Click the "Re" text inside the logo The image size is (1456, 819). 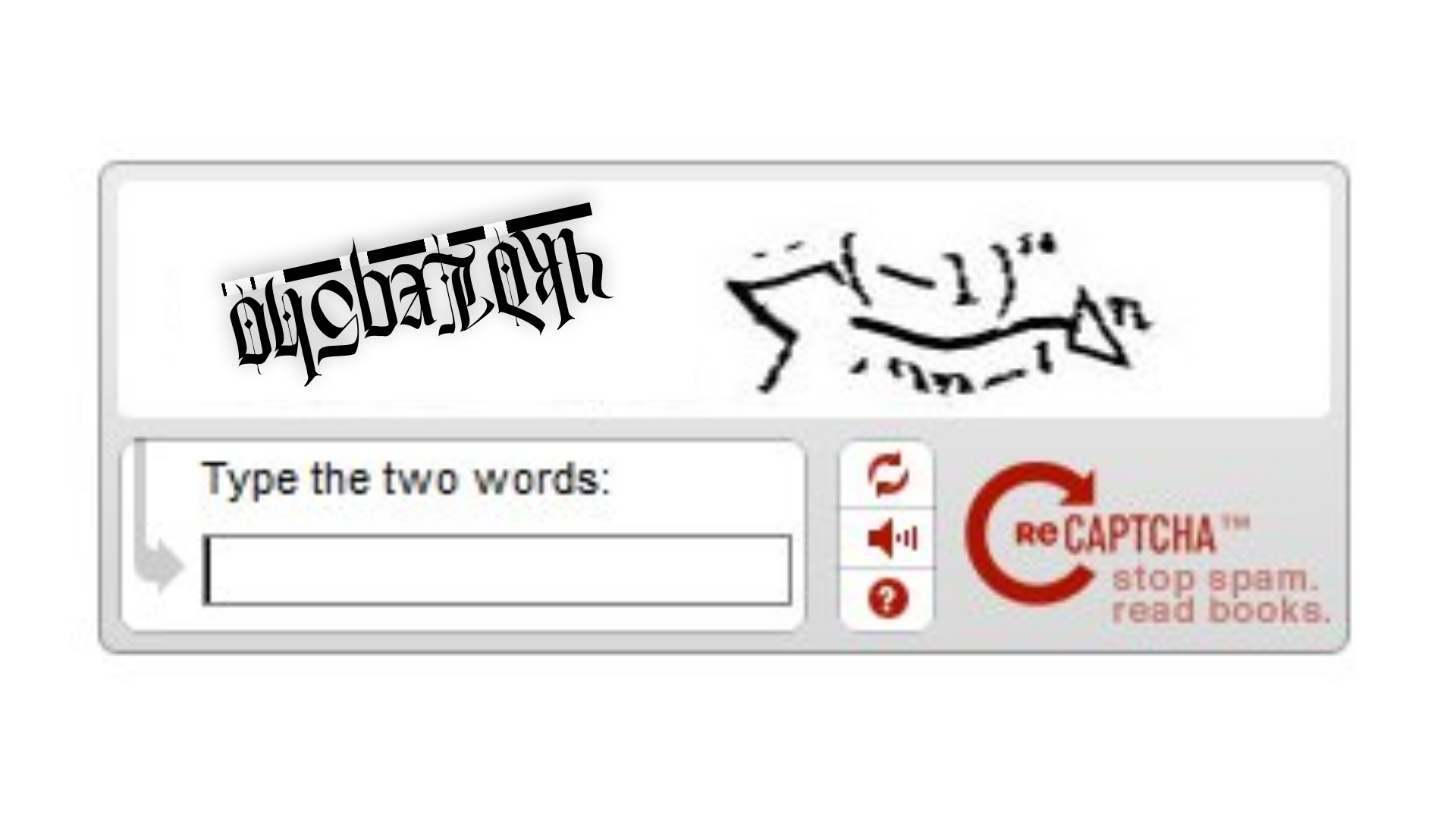click(x=1037, y=535)
